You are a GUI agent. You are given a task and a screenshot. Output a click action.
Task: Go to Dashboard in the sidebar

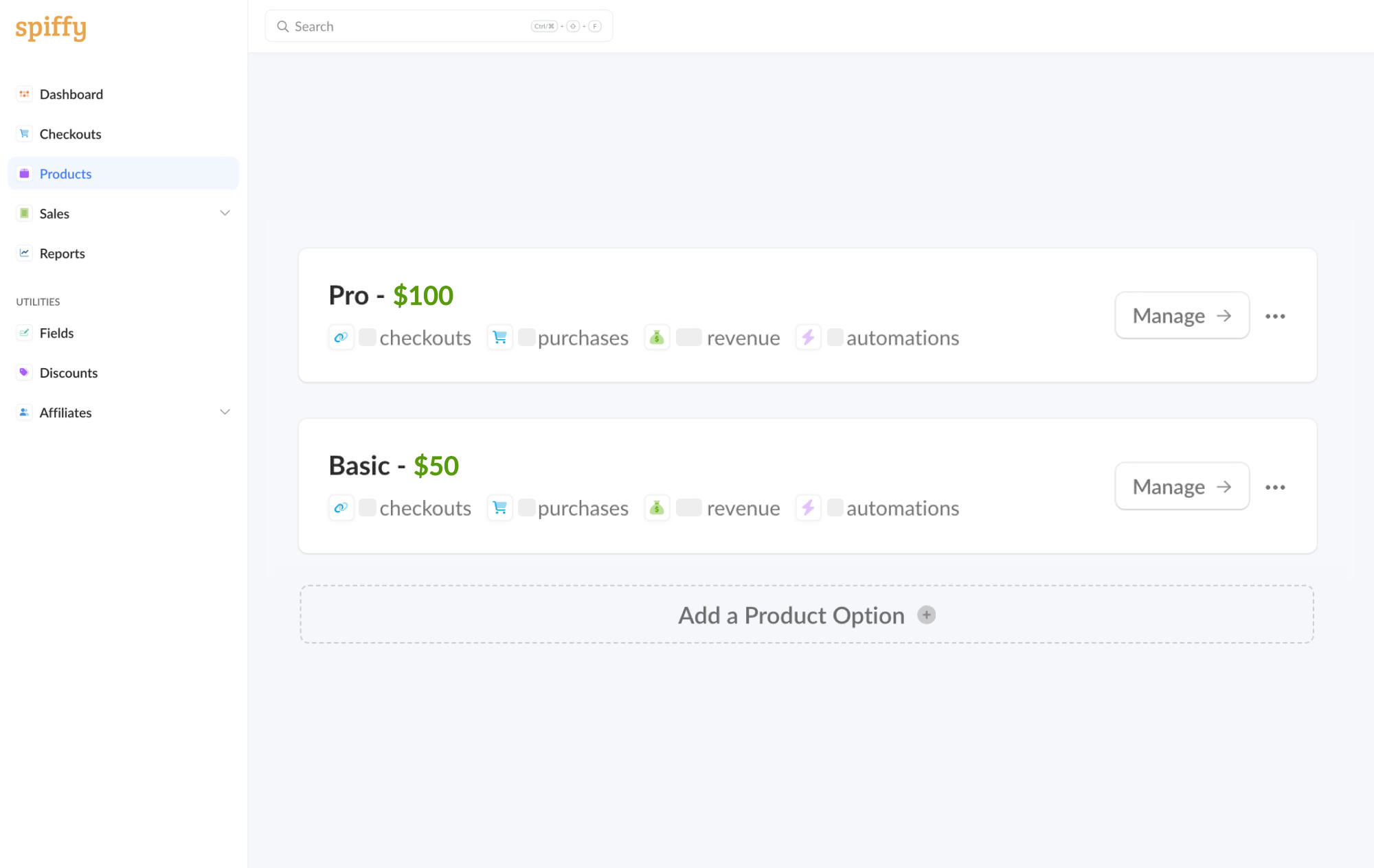pyautogui.click(x=71, y=94)
